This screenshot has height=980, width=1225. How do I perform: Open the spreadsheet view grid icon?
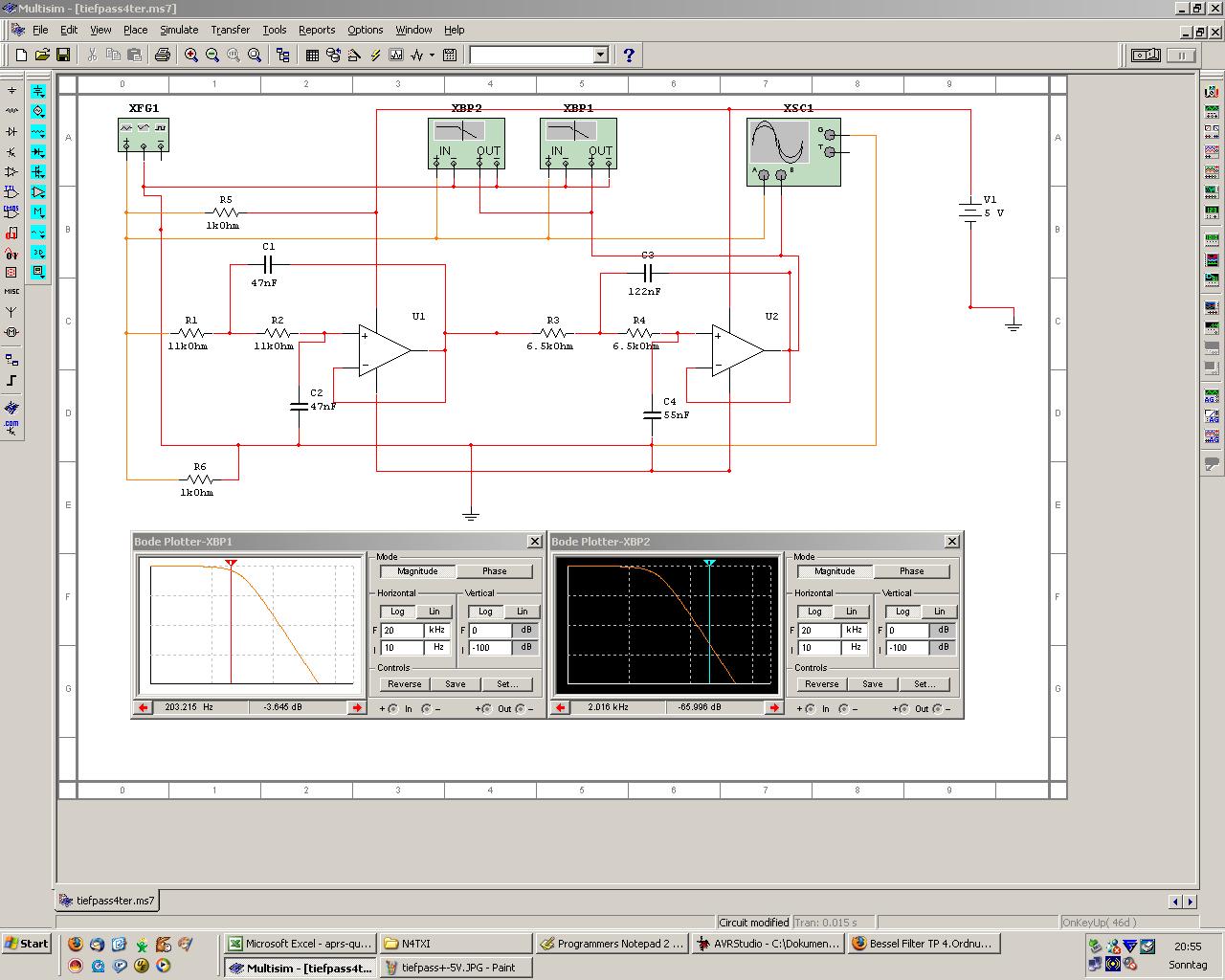click(x=312, y=56)
